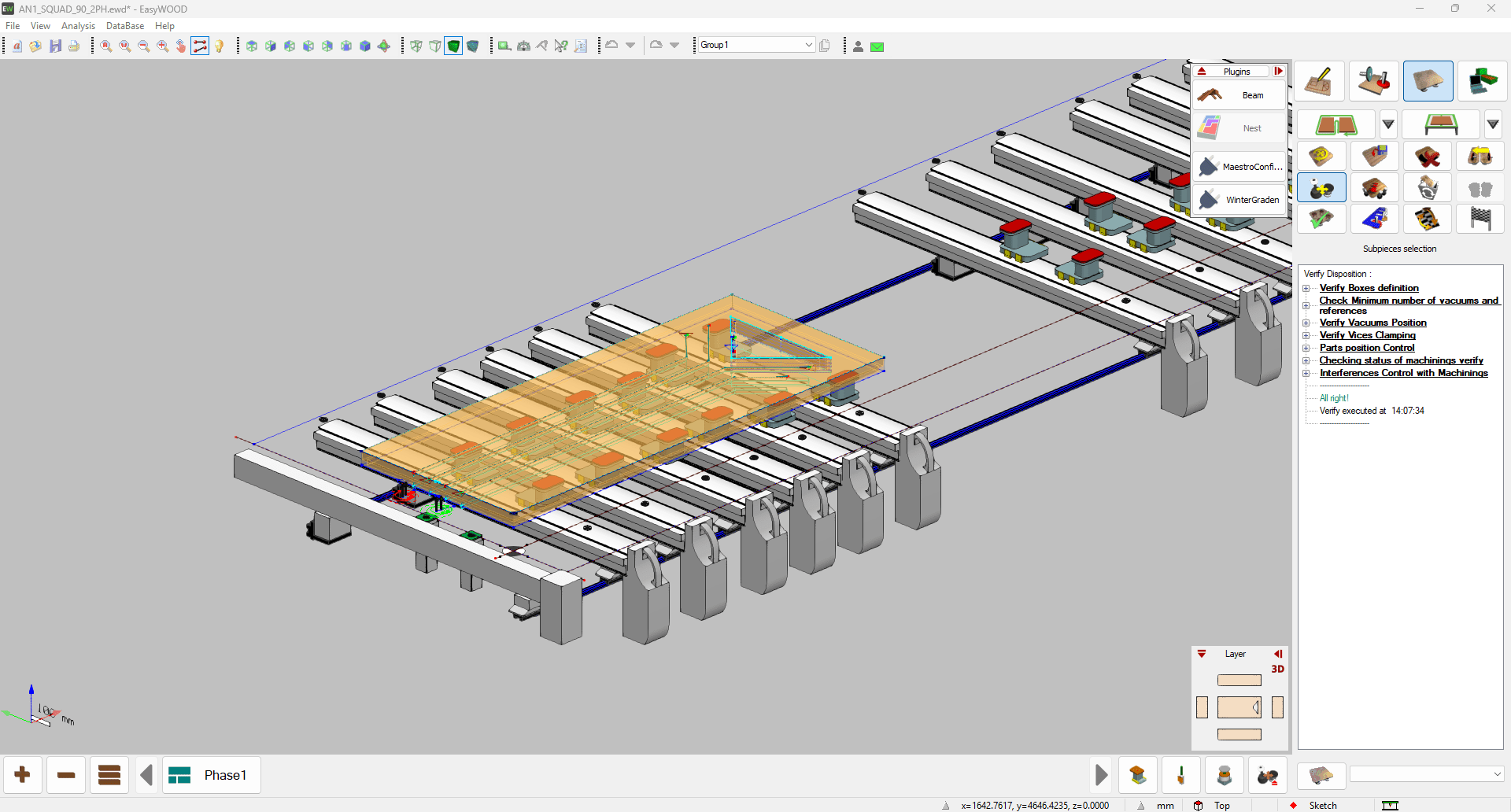The image size is (1511, 812).
Task: Expand the Parts position Control node
Action: tap(1306, 348)
